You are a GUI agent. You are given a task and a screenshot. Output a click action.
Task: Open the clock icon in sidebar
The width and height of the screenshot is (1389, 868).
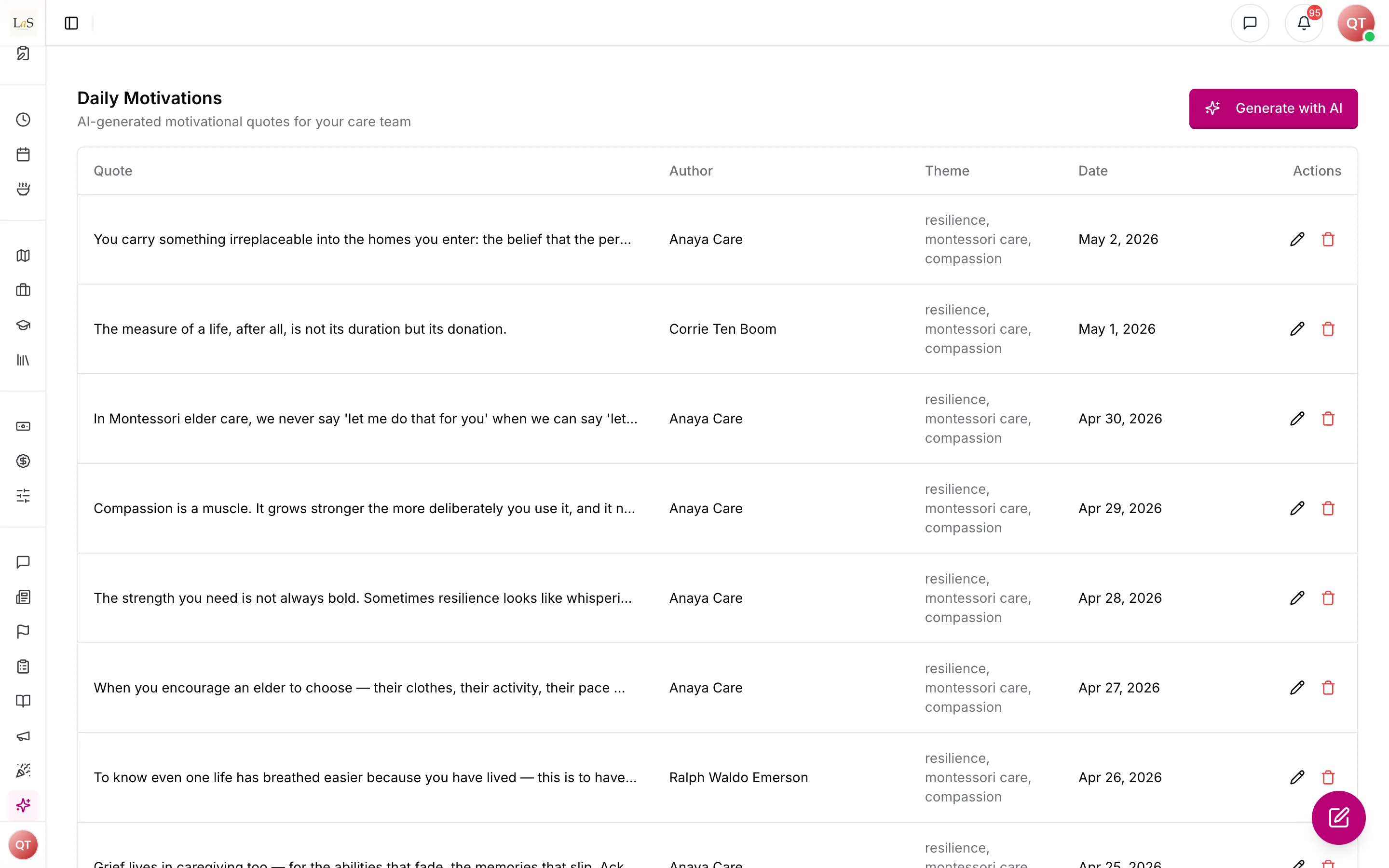[23, 120]
